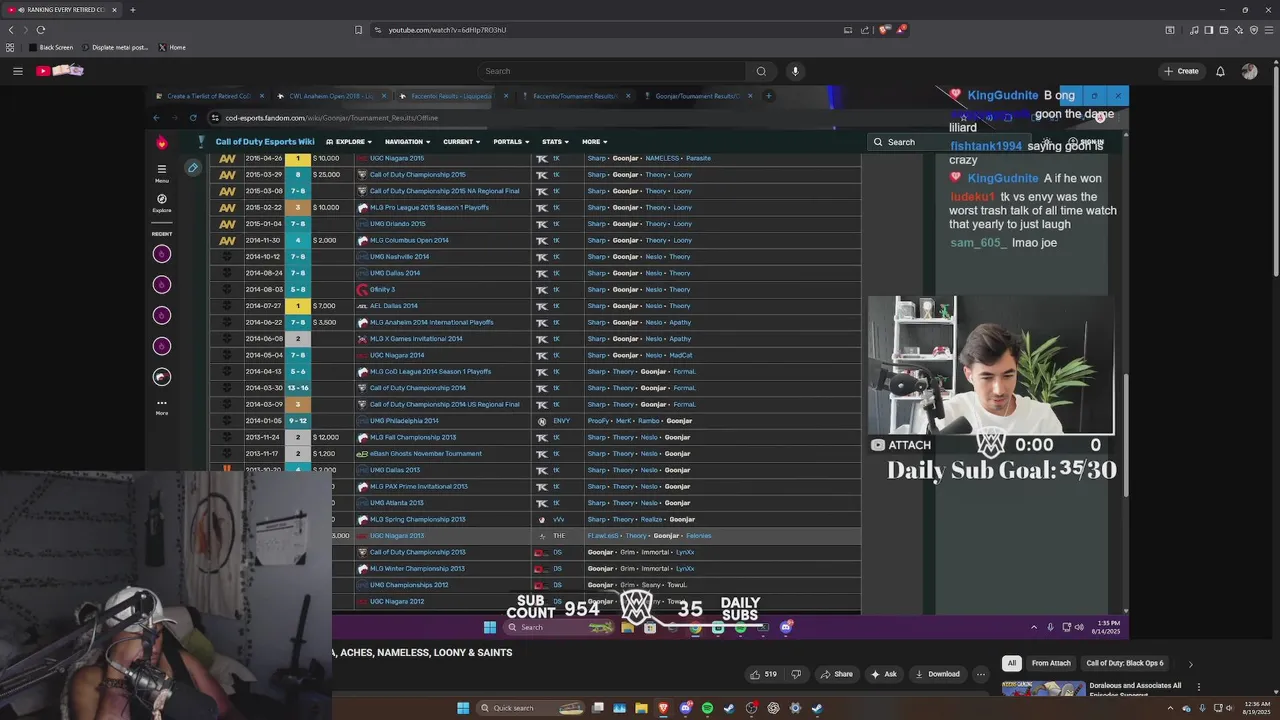Open Discord from the taskbar
Screen dimensions: 1280x720
click(685, 708)
